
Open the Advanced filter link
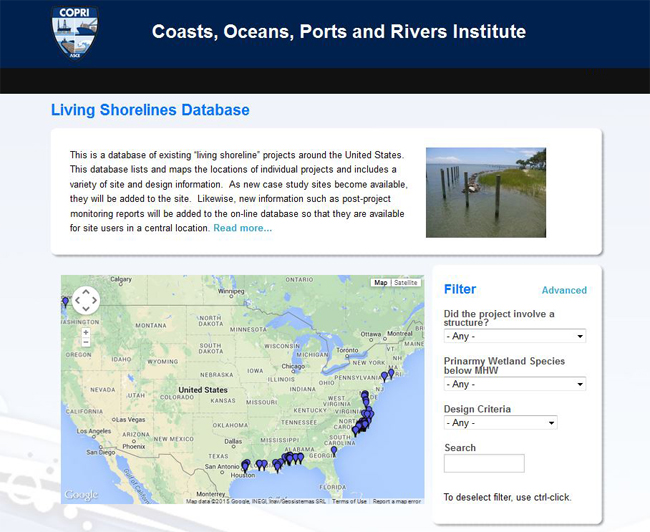point(564,291)
